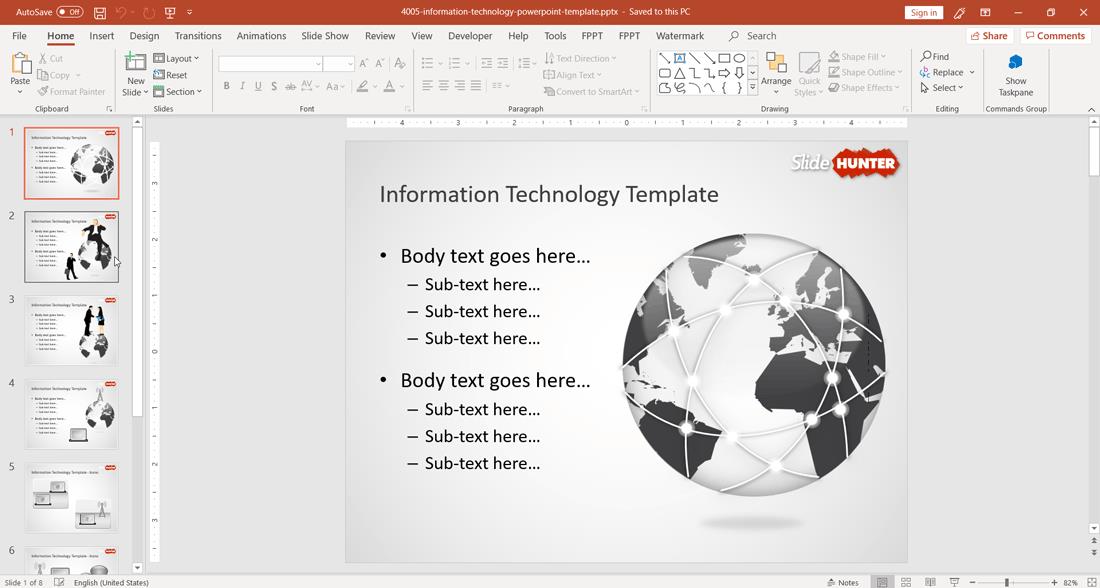Switch to Slide Sorter view
Image resolution: width=1100 pixels, height=588 pixels.
click(906, 582)
